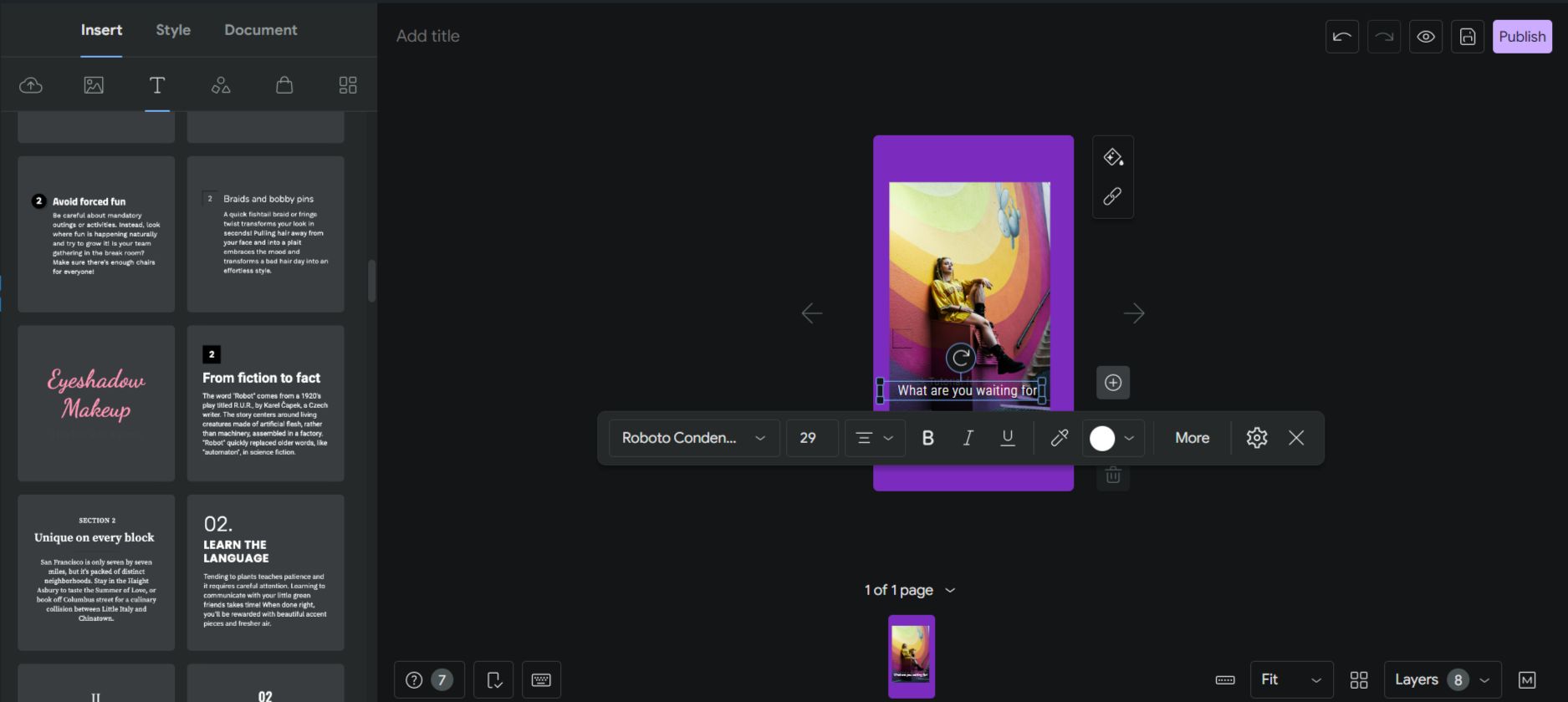
Task: Expand the Layers dropdown
Action: coord(1443,680)
